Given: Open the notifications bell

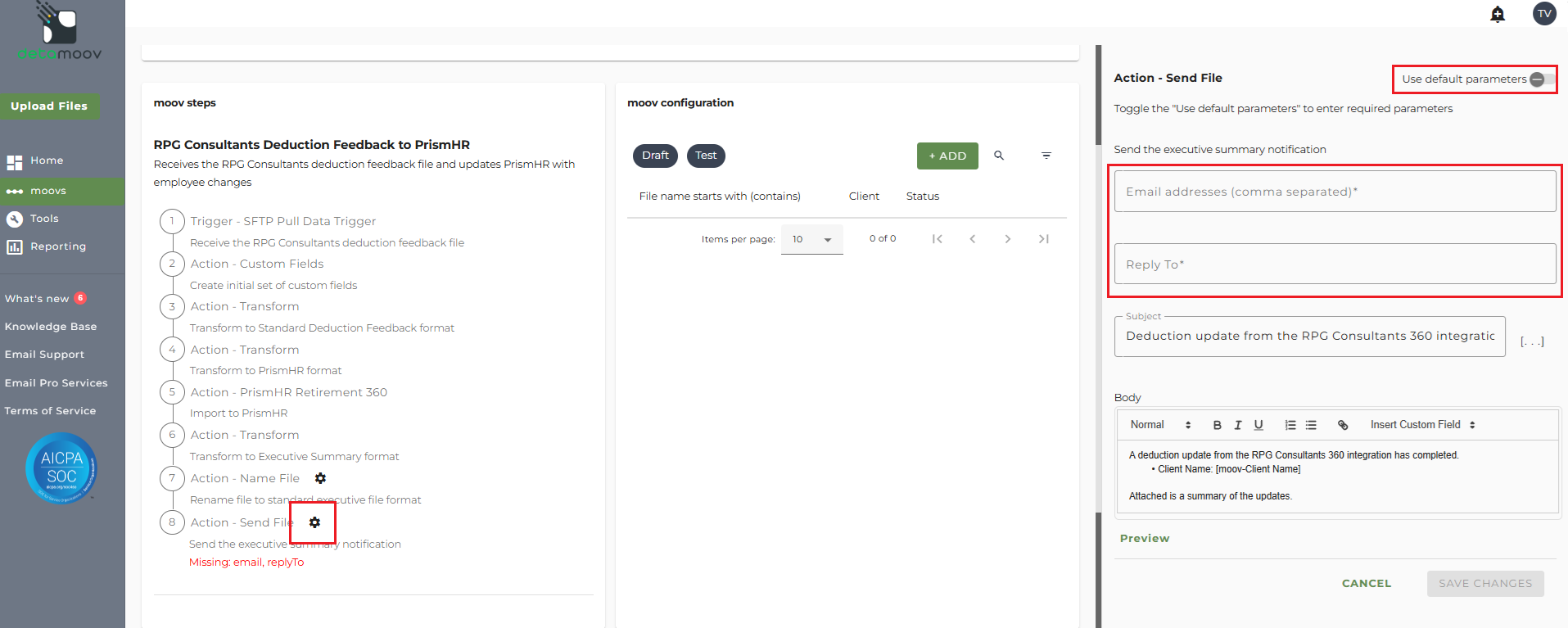Looking at the screenshot, I should click(x=1498, y=14).
